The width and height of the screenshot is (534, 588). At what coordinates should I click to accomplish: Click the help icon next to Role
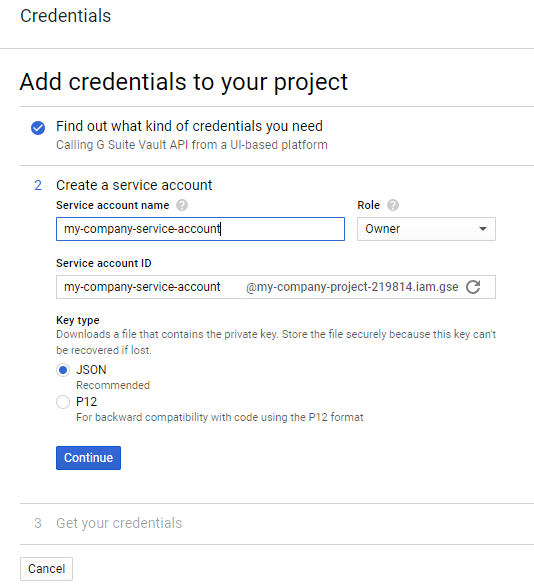pos(393,205)
